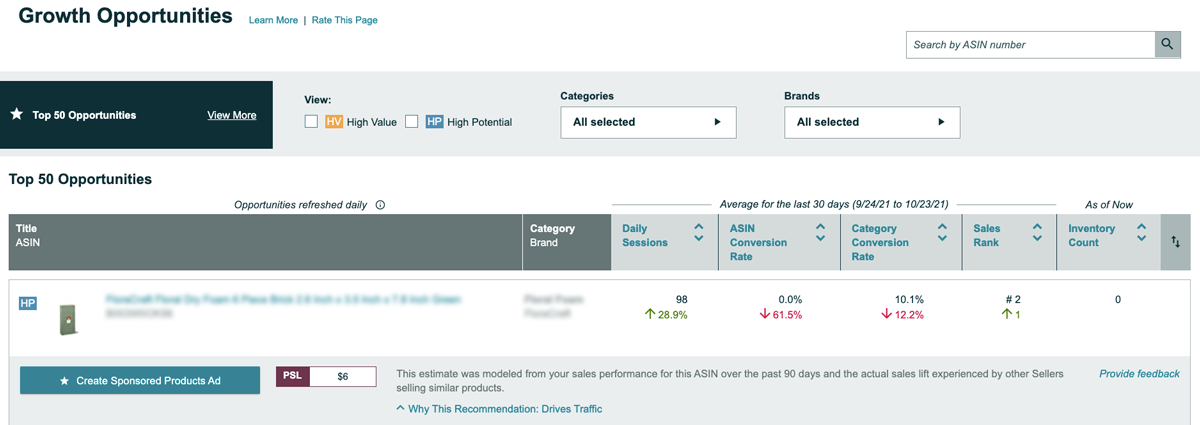The height and width of the screenshot is (425, 1200).
Task: Click the View More link
Action: 231,115
